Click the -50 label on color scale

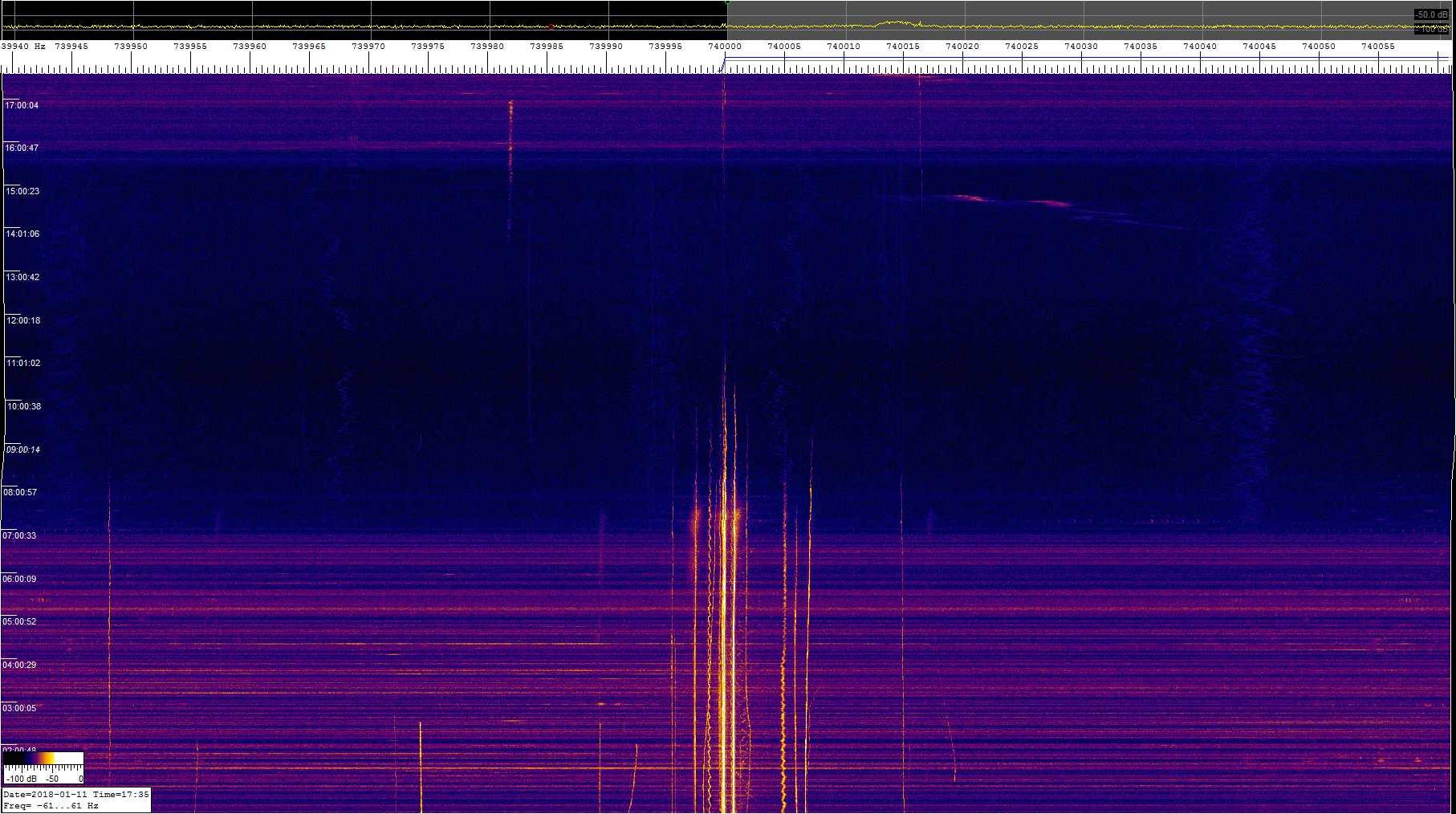(52, 779)
